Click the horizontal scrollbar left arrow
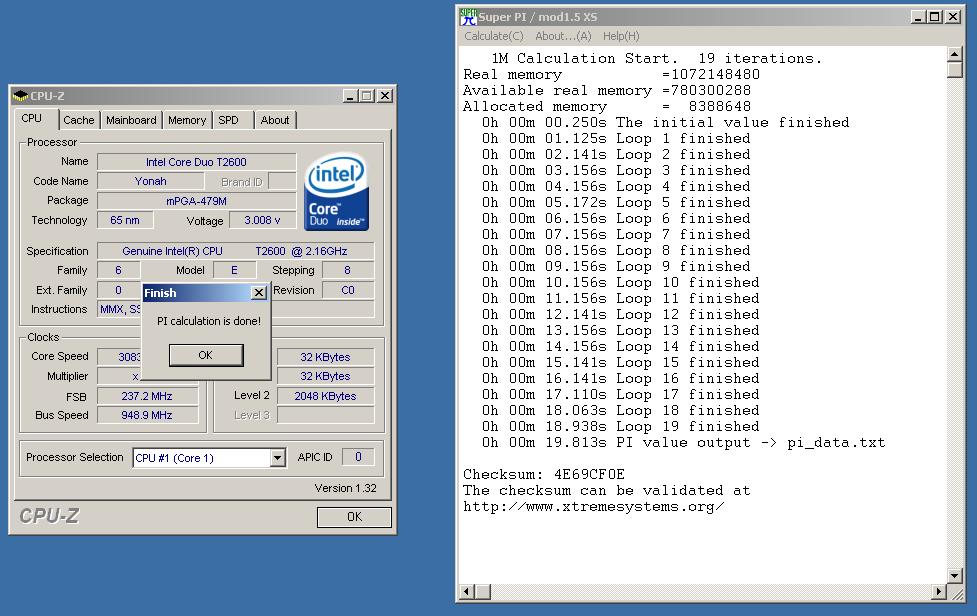Screen dimensions: 977x616 pyautogui.click(x=467, y=591)
